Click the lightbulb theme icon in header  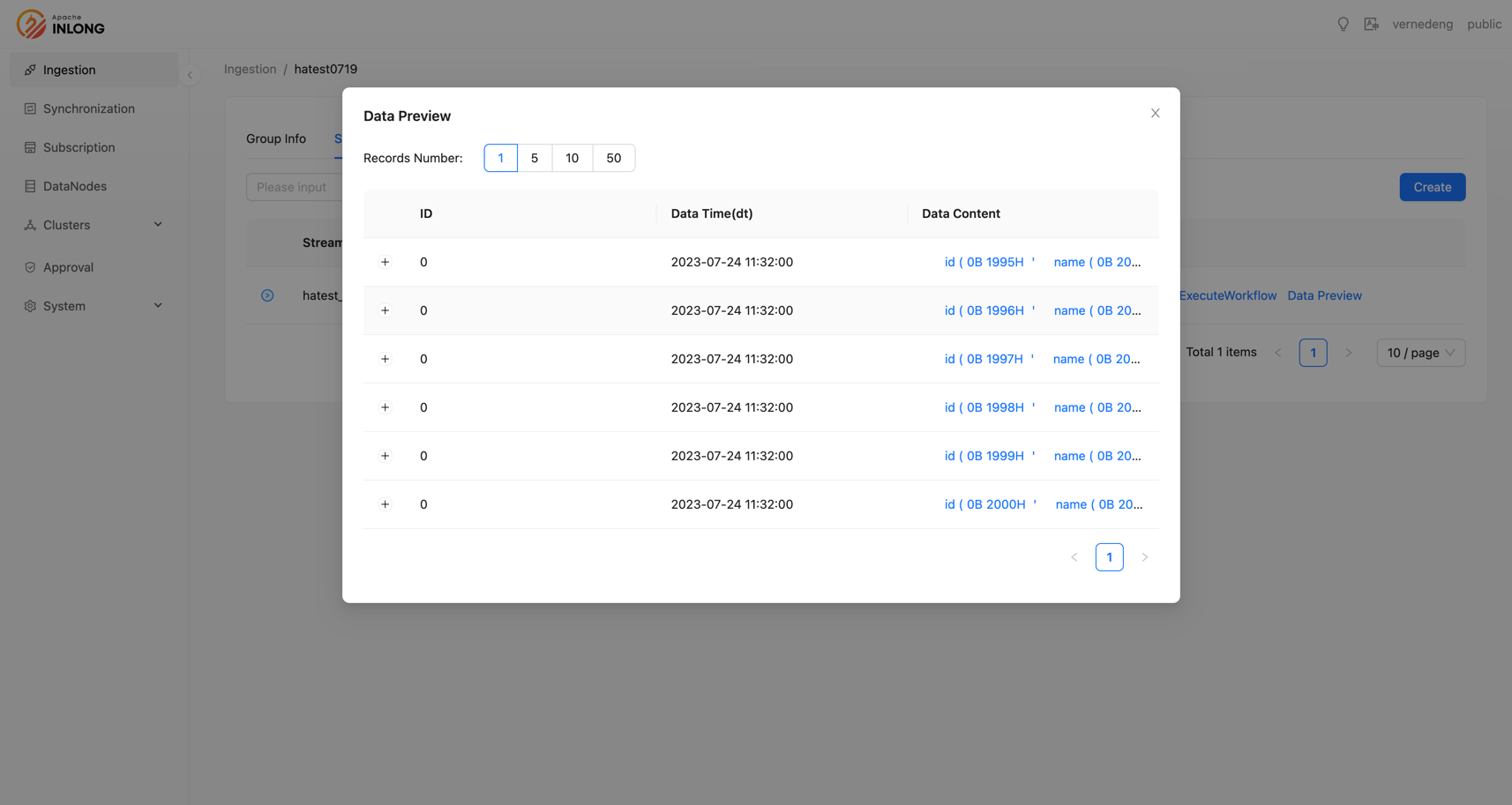click(x=1343, y=24)
